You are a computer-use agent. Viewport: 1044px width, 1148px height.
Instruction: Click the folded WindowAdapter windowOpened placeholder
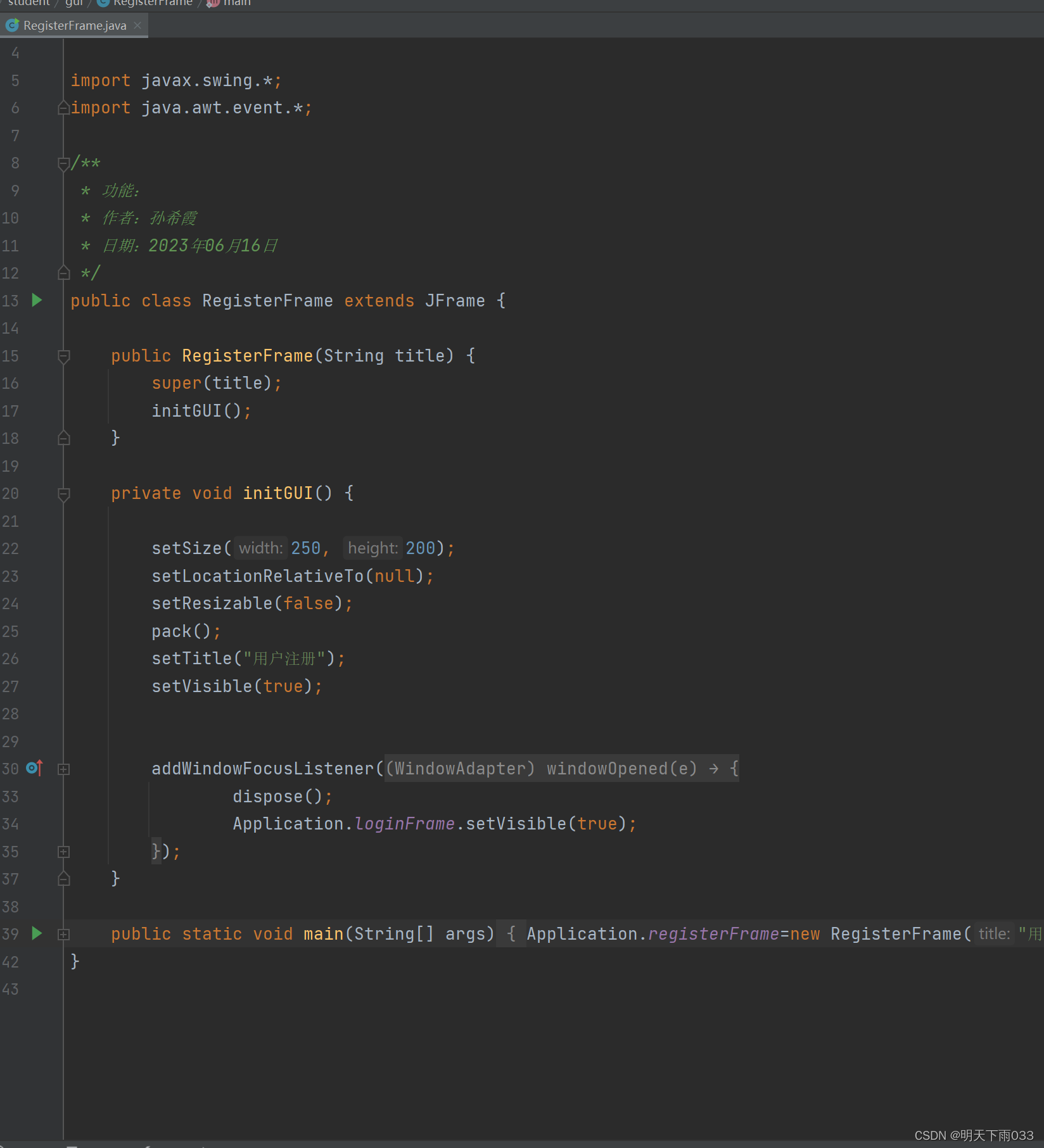click(561, 769)
